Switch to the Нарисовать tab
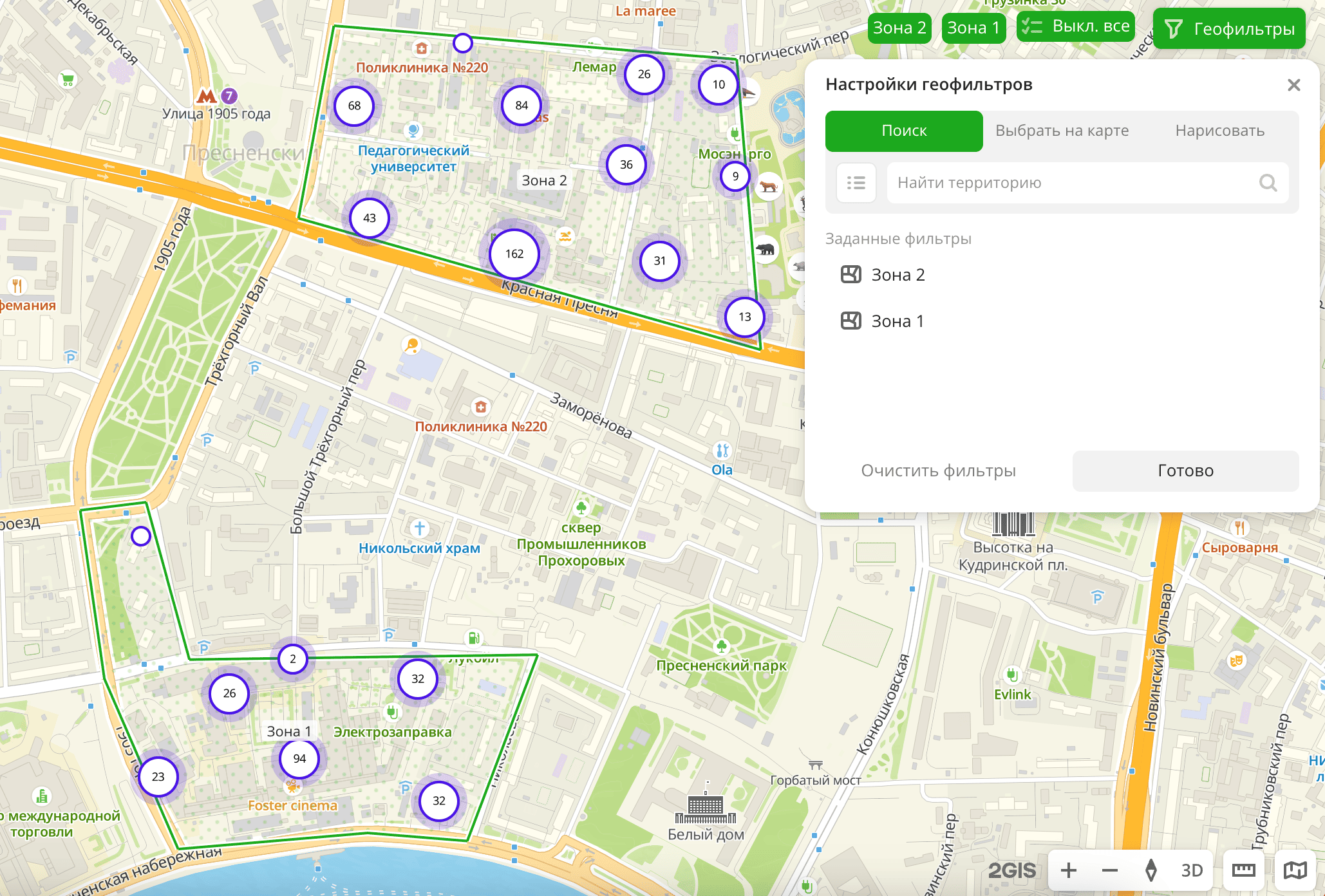This screenshot has height=896, width=1325. (1219, 131)
